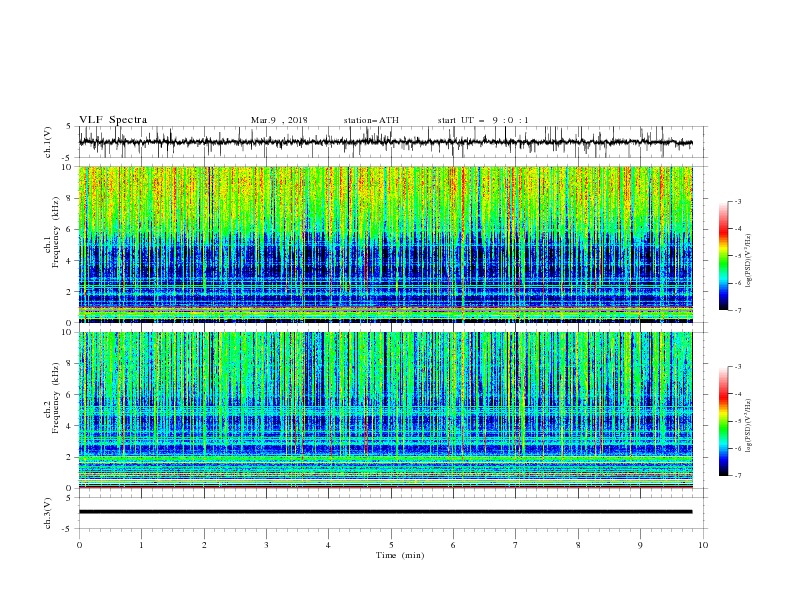Click the 'VLF Spectra' title text
Image resolution: width=792 pixels, height=612 pixels.
tap(113, 120)
